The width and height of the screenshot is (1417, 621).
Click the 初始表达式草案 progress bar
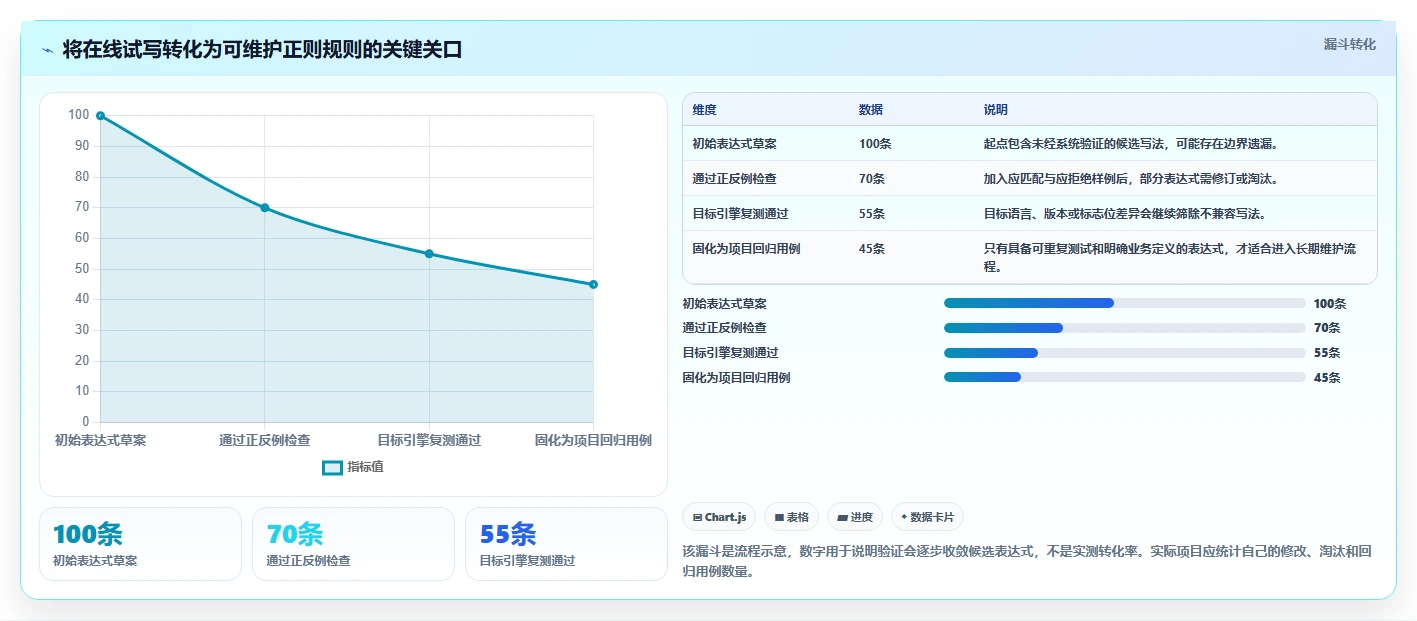pyautogui.click(x=1125, y=303)
